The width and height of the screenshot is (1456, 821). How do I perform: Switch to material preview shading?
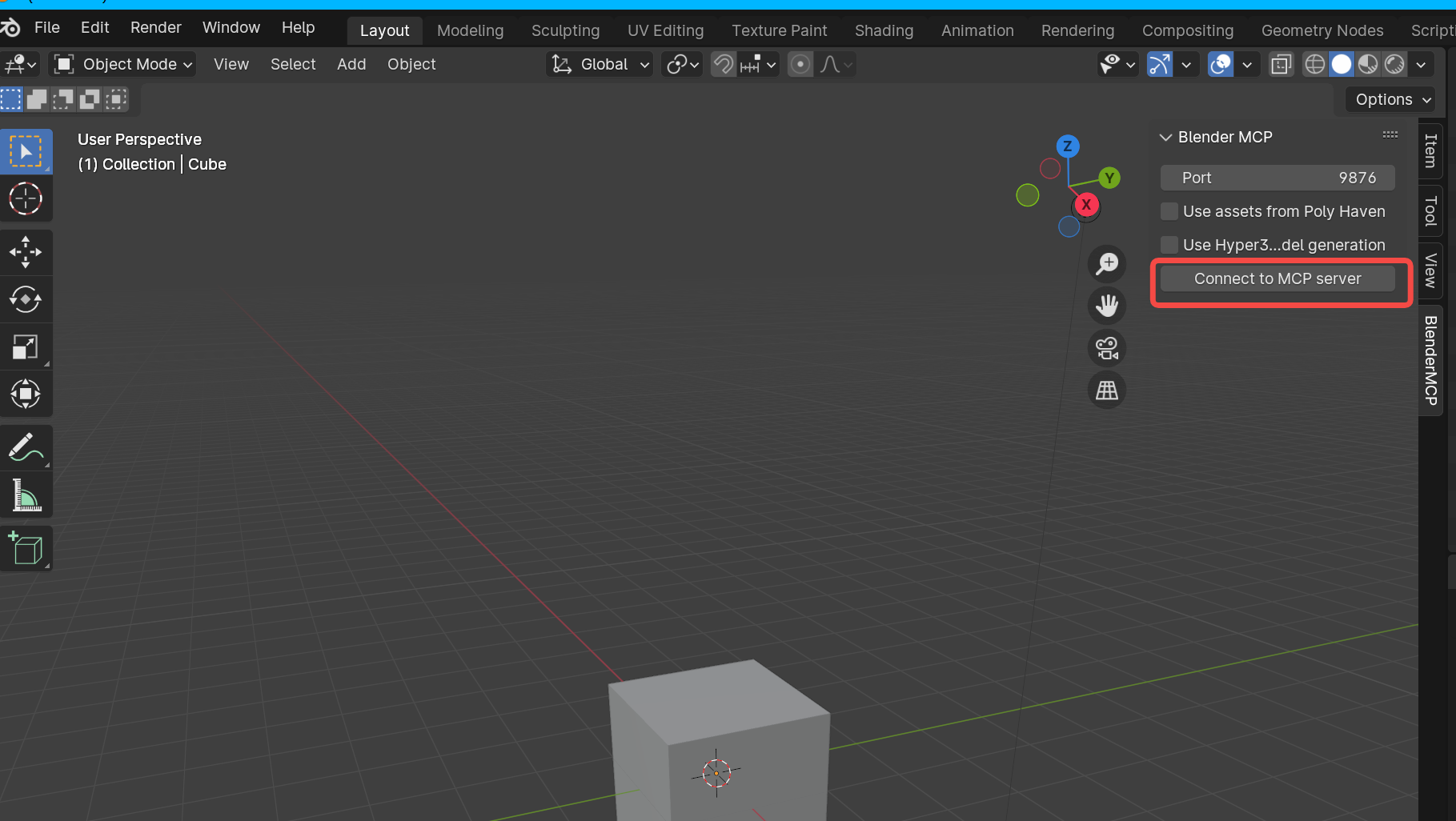(1368, 64)
